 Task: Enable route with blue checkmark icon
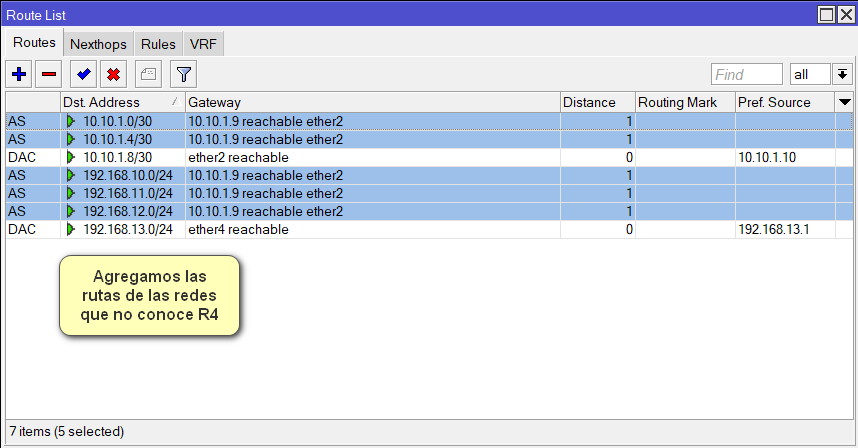coord(84,74)
